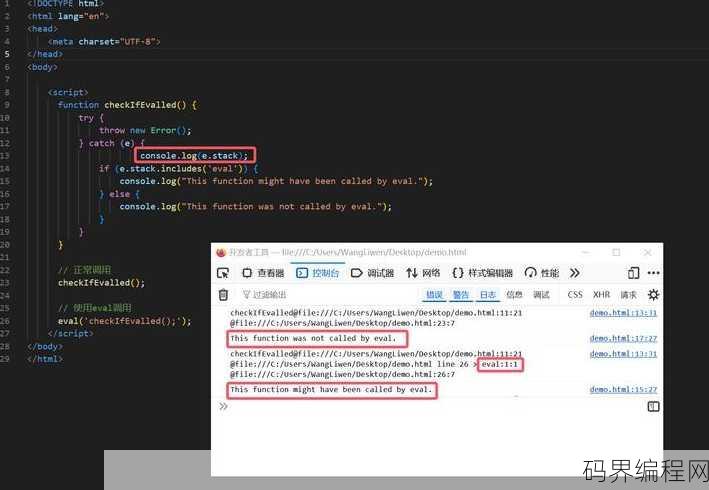Clear console output with trash icon
The width and height of the screenshot is (709, 490).
223,295
